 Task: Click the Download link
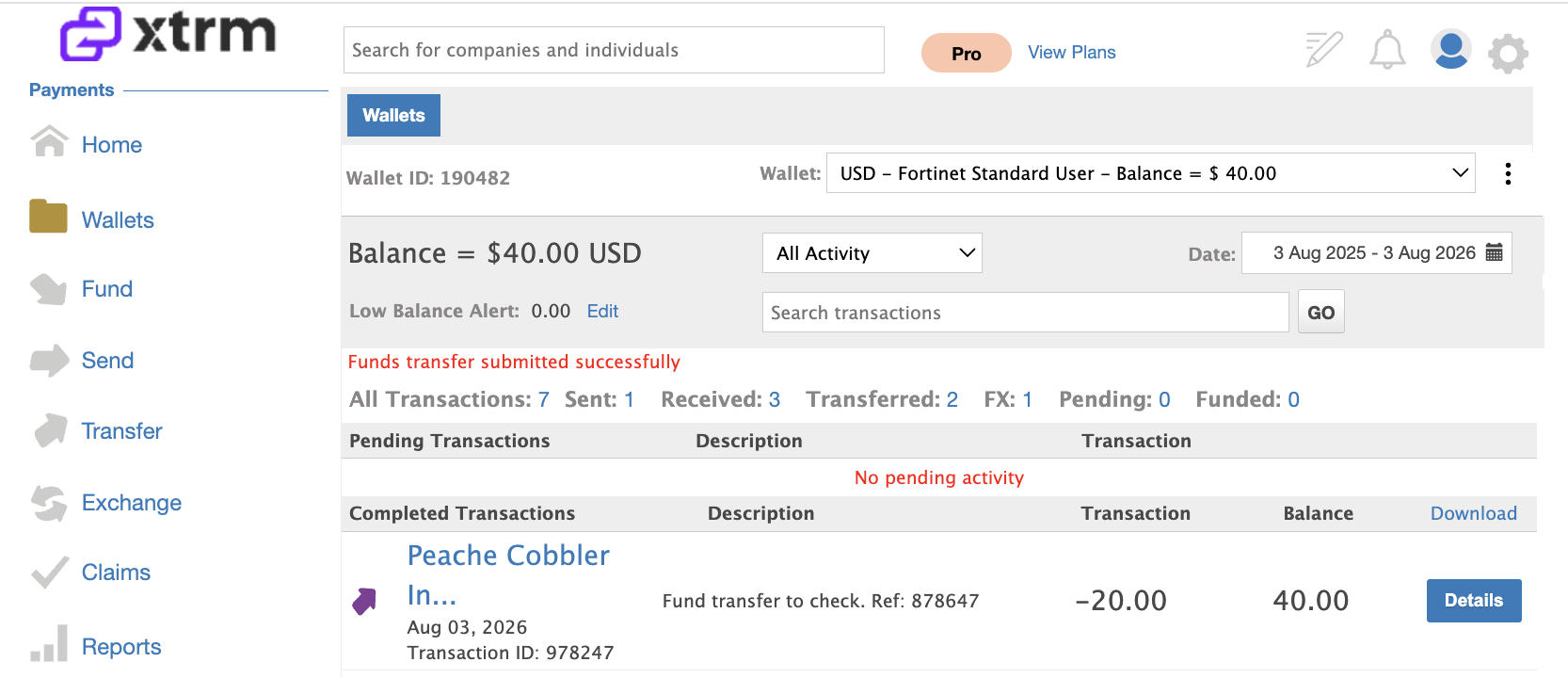tap(1473, 513)
